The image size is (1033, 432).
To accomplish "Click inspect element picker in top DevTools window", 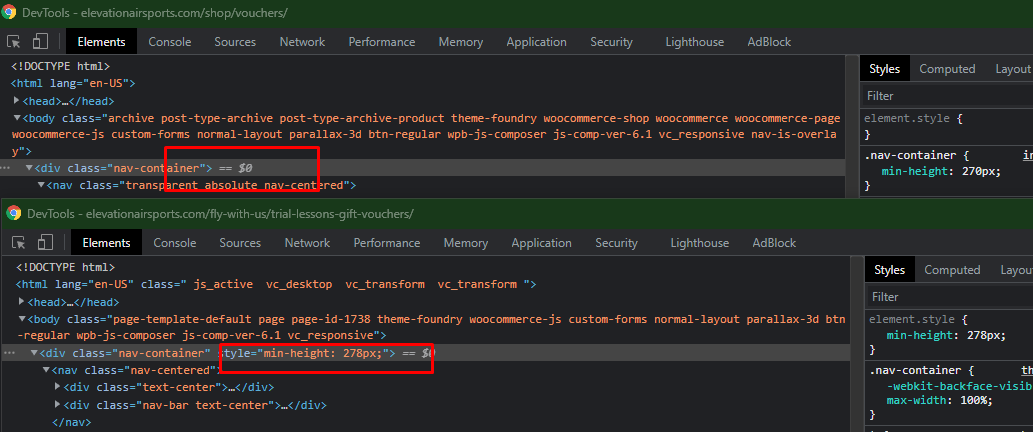I will pyautogui.click(x=14, y=41).
